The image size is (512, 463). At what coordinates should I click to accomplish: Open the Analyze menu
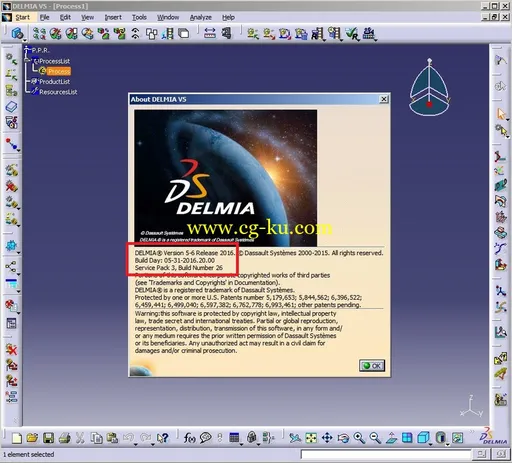[201, 17]
